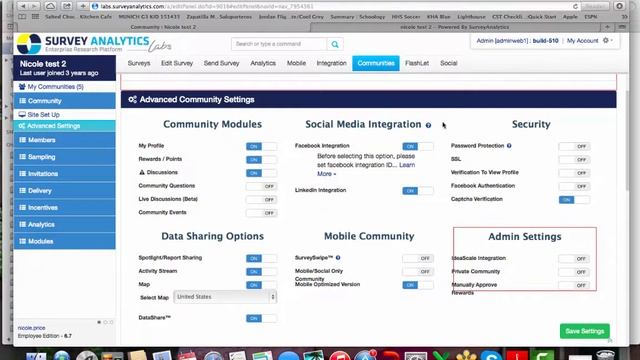Image resolution: width=640 pixels, height=360 pixels.
Task: Toggle My Profile module switch
Action: coord(261,146)
